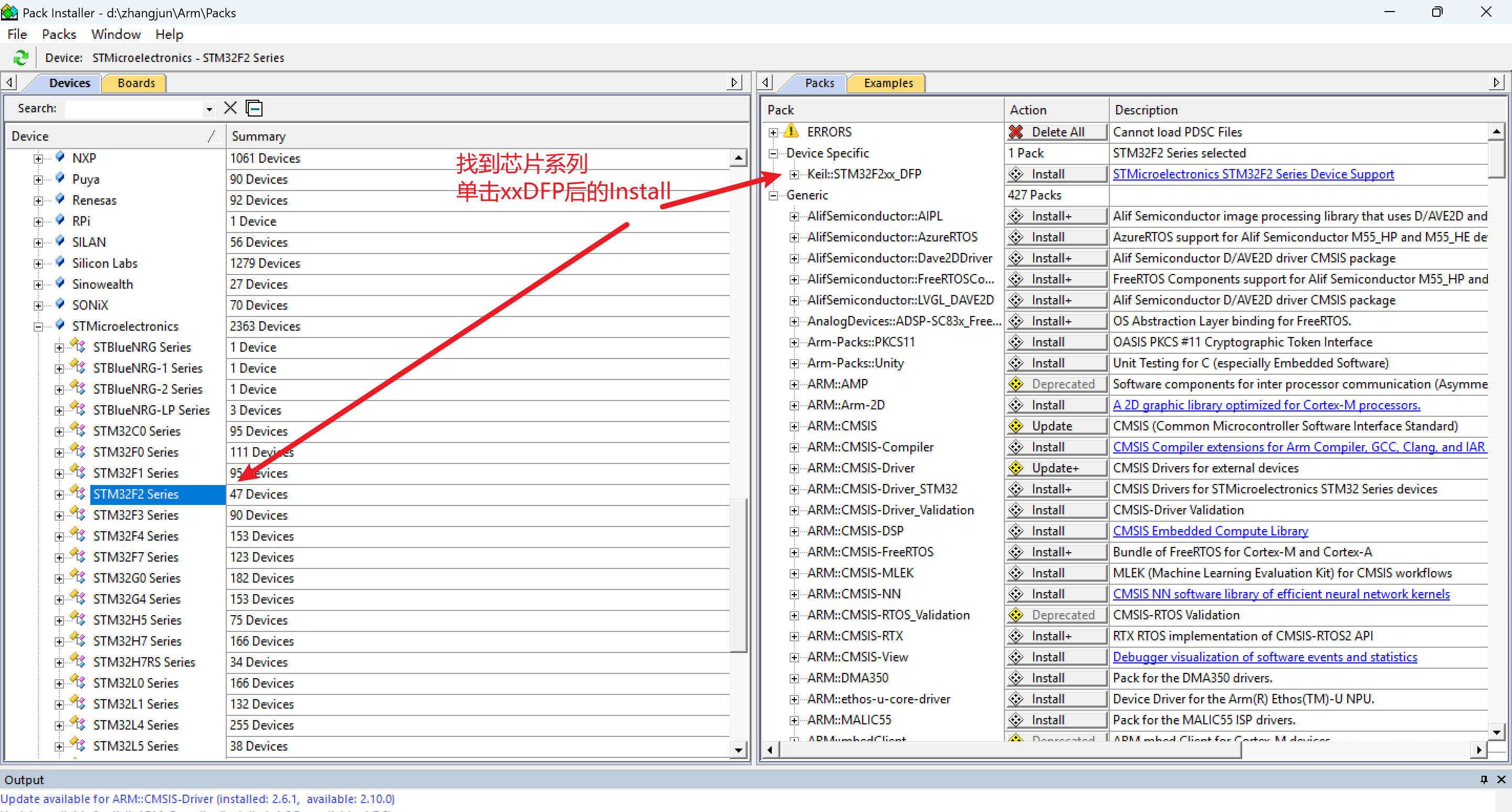
Task: Expand the Keil::STM32F2xx_DFP pack
Action: click(x=794, y=174)
